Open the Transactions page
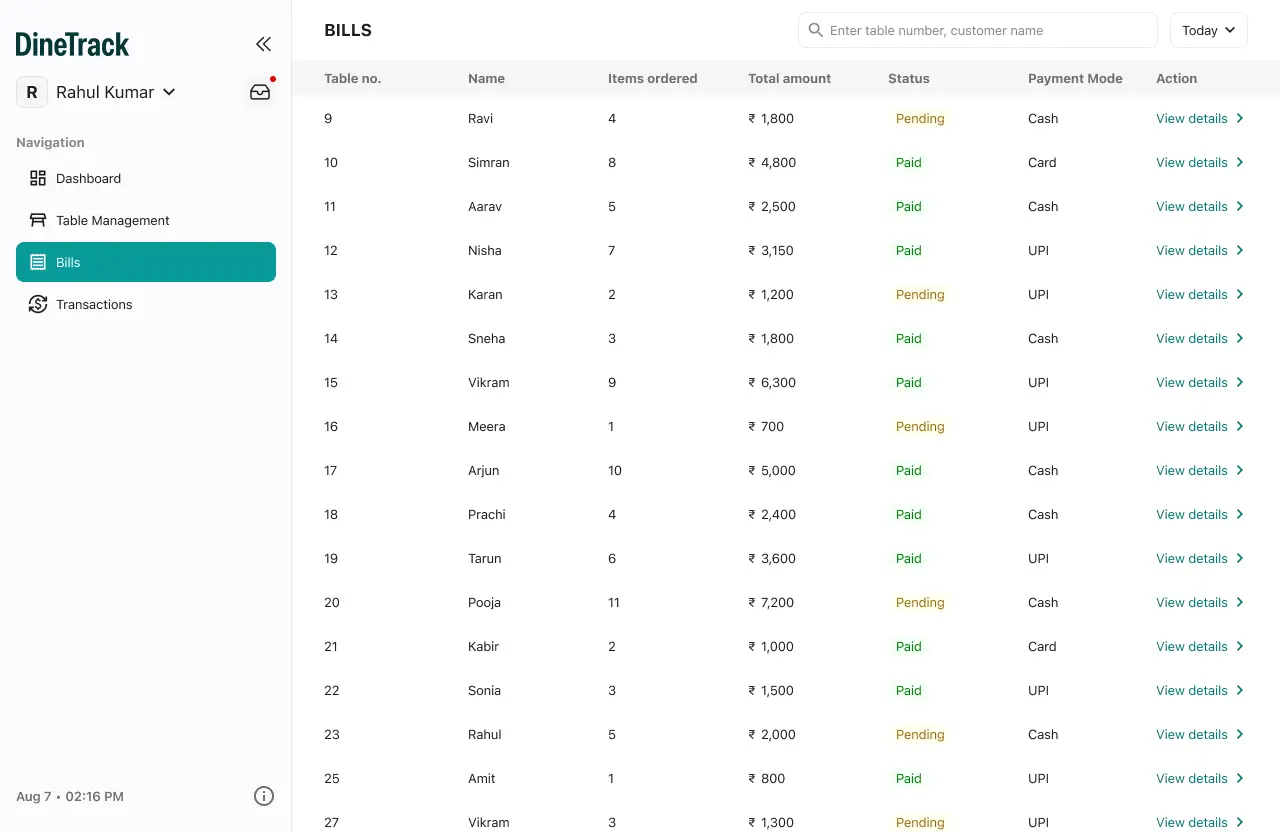This screenshot has width=1280, height=832. click(x=146, y=304)
